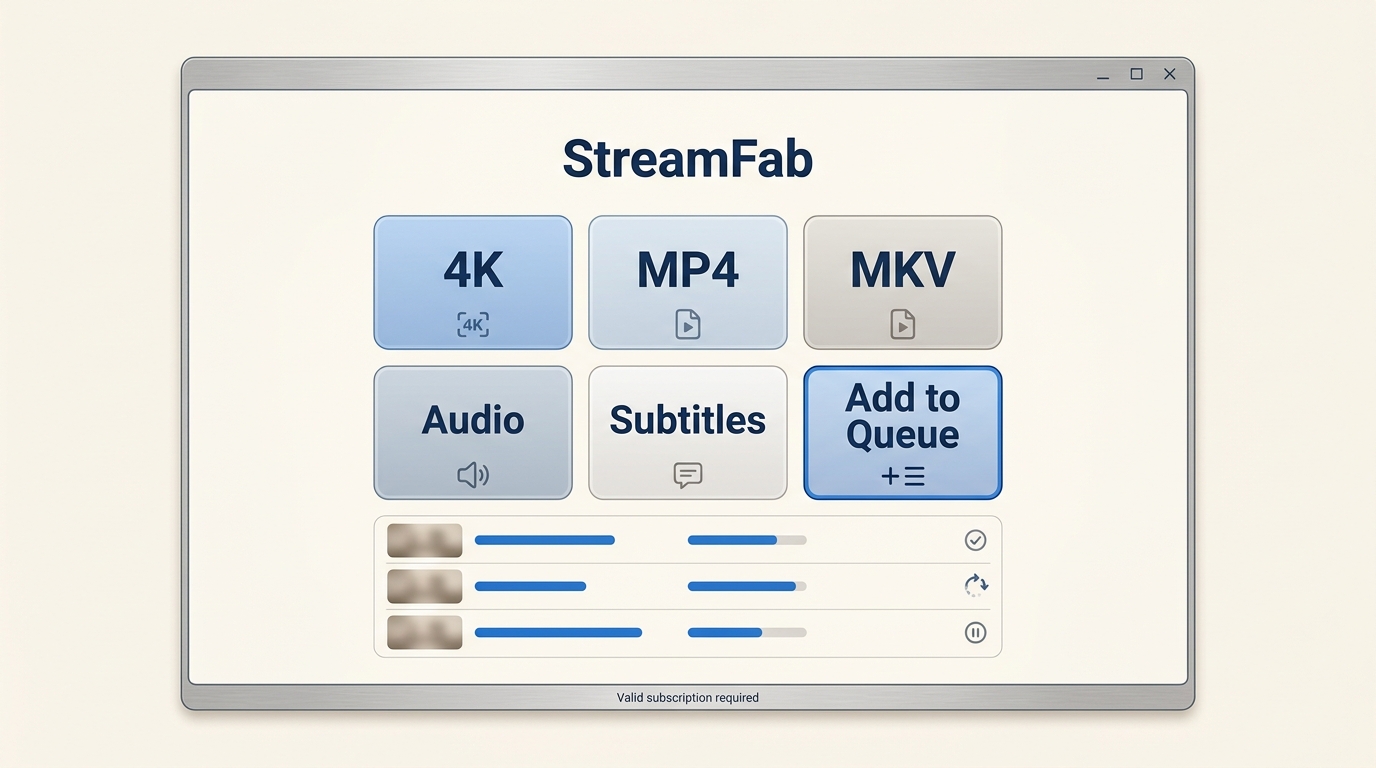1376x768 pixels.
Task: Open the second queue item thumbnail
Action: click(425, 586)
